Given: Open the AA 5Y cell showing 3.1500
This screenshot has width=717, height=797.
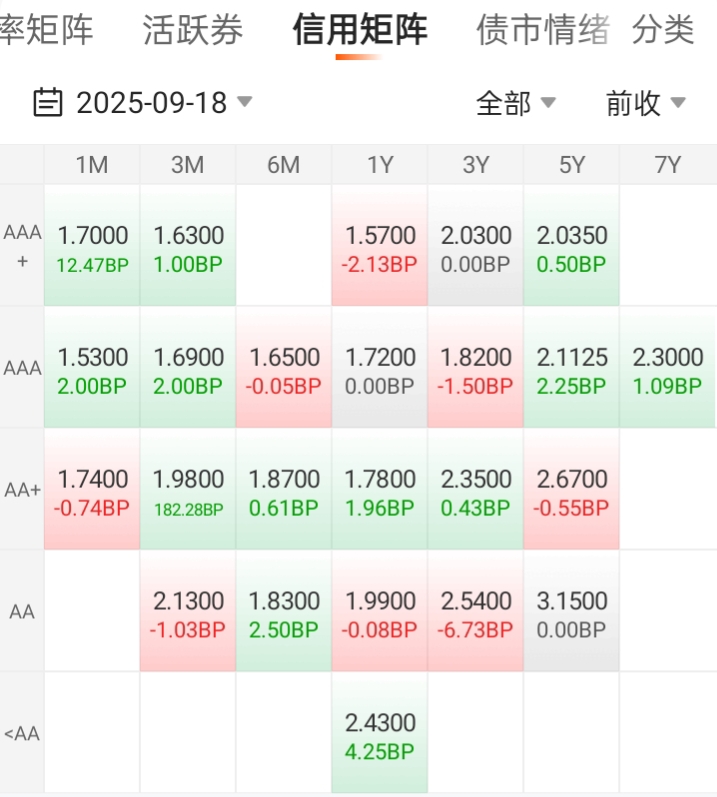Looking at the screenshot, I should (572, 611).
